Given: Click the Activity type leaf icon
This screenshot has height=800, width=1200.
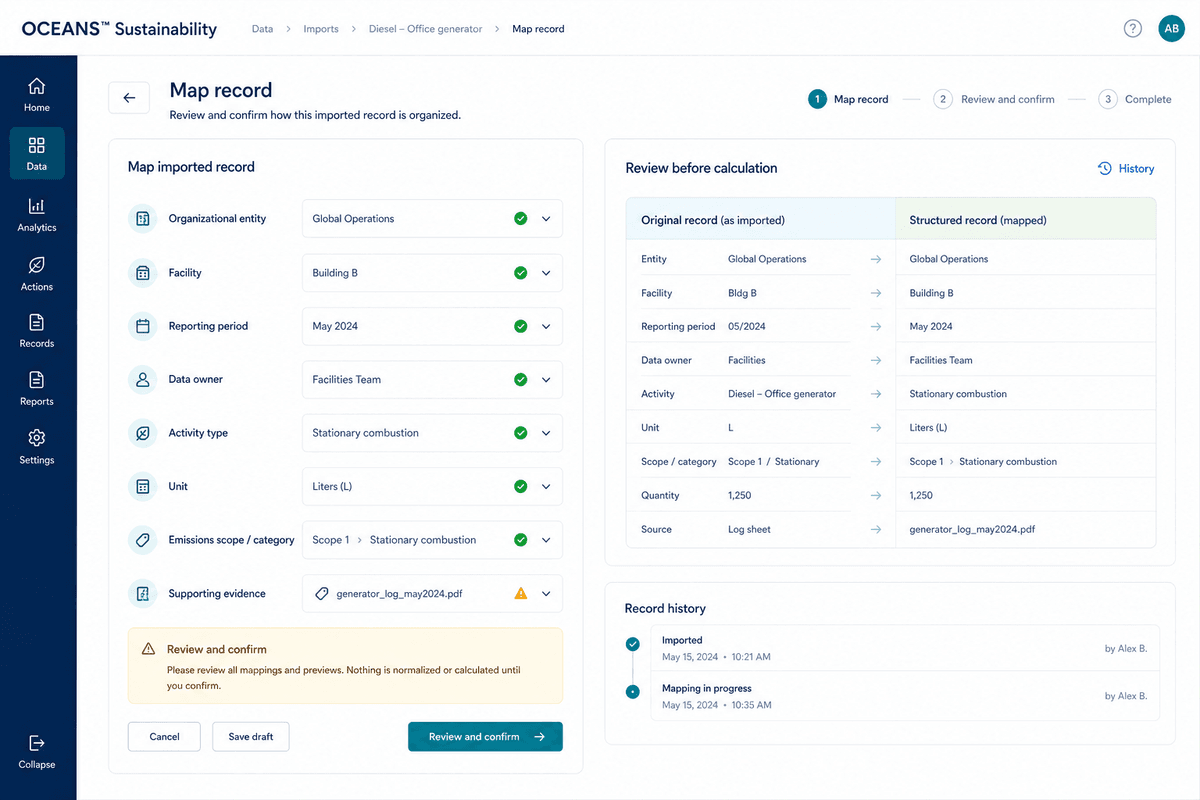Looking at the screenshot, I should click(x=143, y=433).
